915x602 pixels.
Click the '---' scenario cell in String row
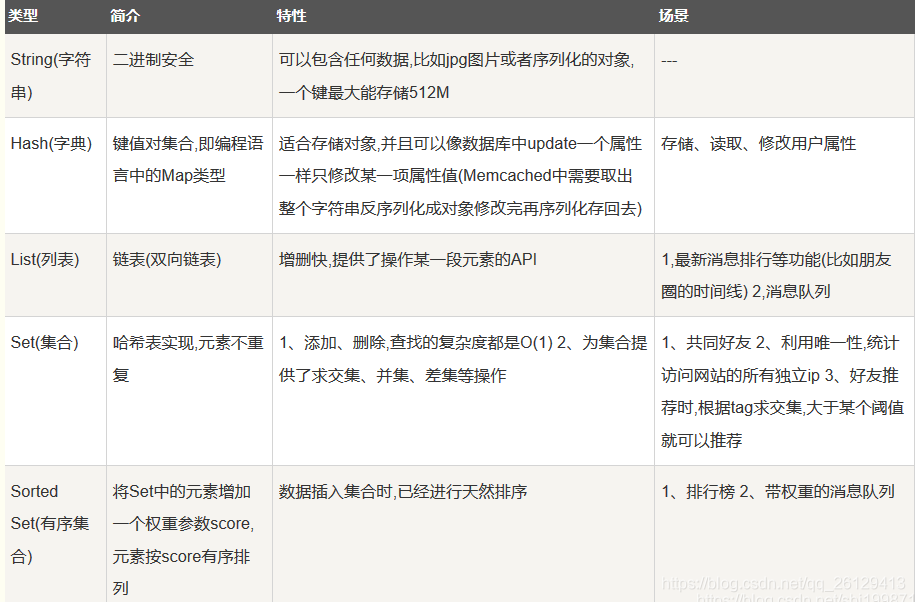[x=784, y=76]
